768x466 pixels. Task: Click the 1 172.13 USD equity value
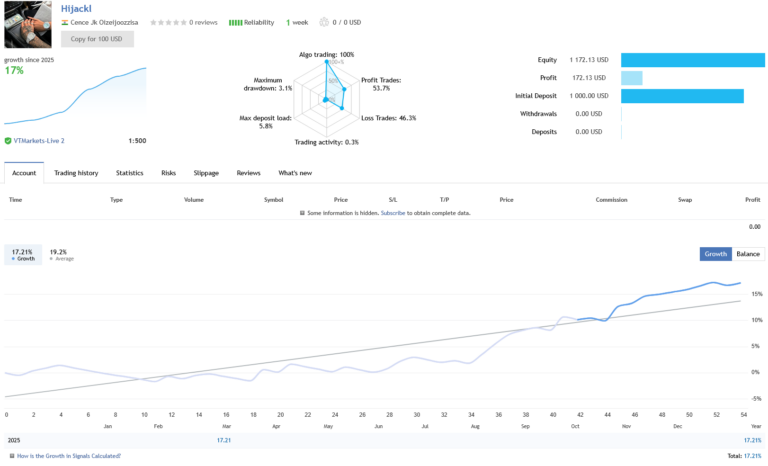pyautogui.click(x=589, y=60)
